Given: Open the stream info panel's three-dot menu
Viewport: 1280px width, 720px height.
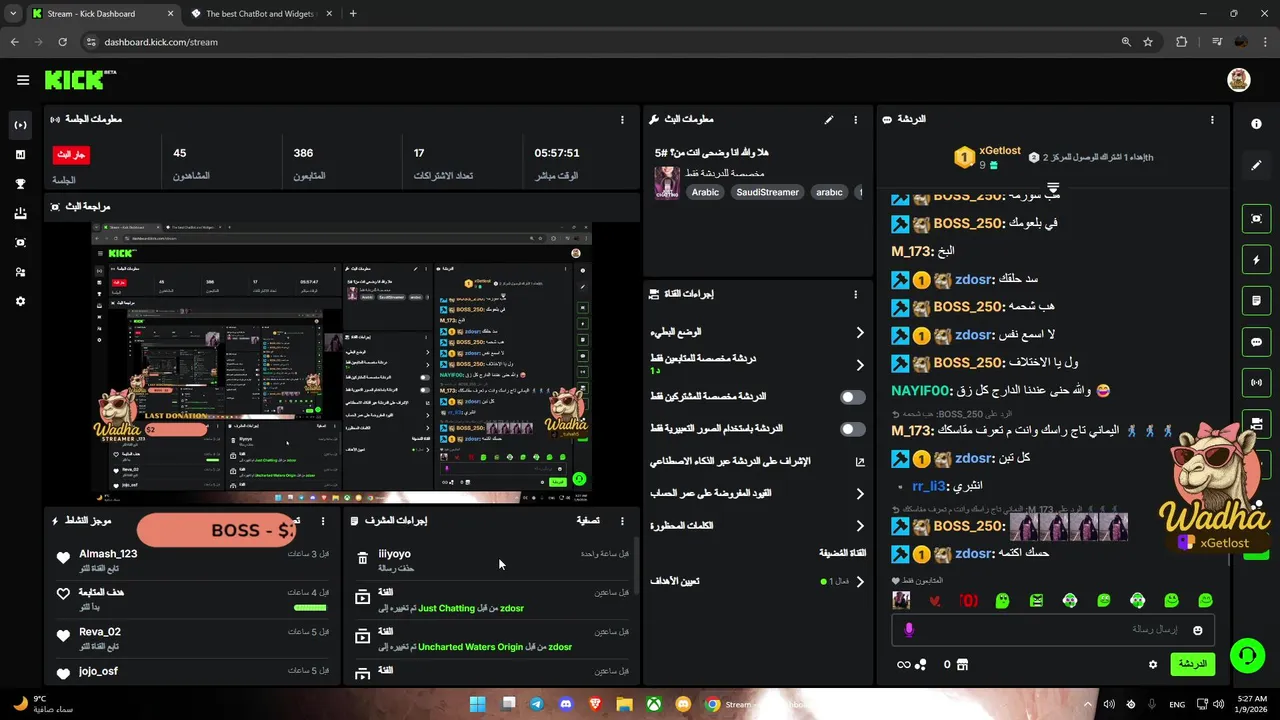Looking at the screenshot, I should pos(855,119).
